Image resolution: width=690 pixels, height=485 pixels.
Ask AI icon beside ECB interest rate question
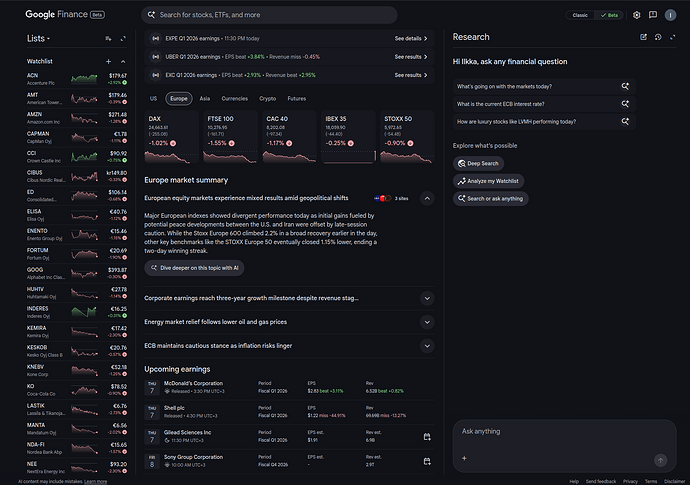coord(625,104)
